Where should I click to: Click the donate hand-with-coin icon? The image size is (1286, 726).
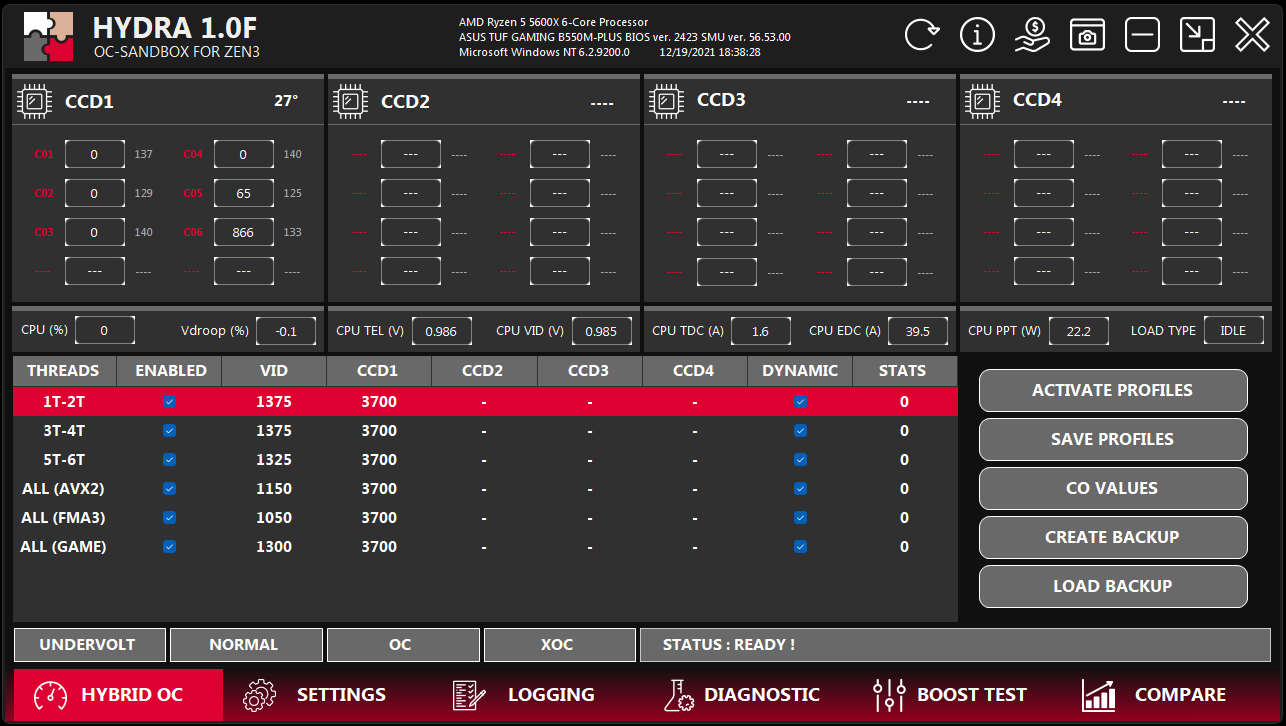click(x=1032, y=35)
